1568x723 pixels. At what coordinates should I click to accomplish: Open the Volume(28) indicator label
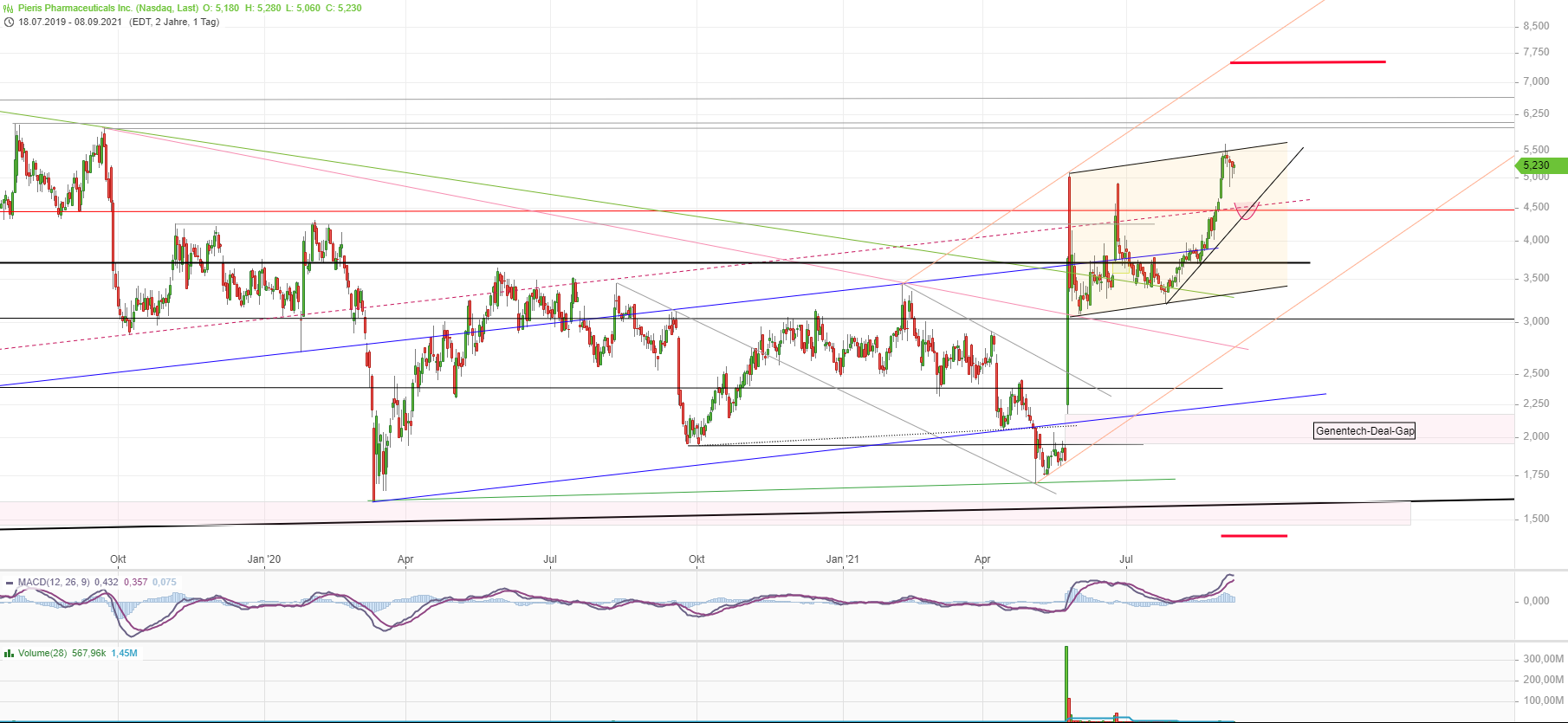[43, 654]
